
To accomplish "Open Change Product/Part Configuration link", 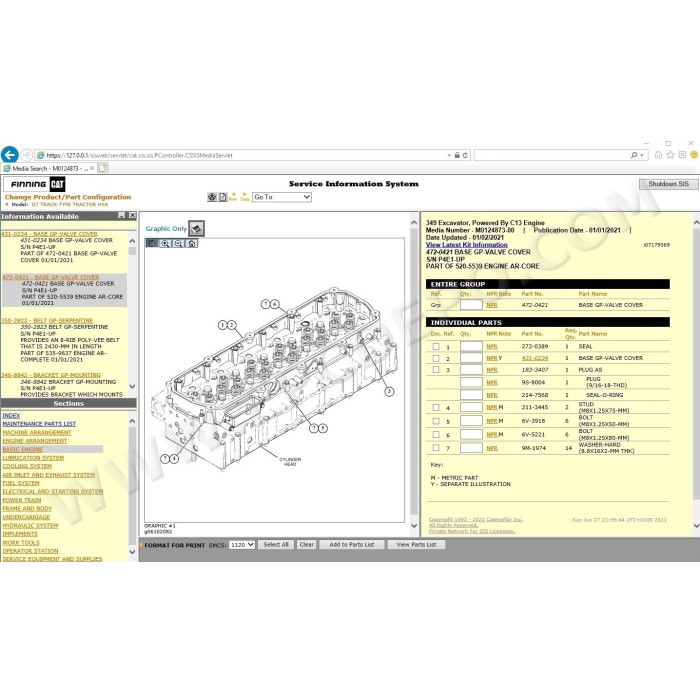I will [68, 197].
